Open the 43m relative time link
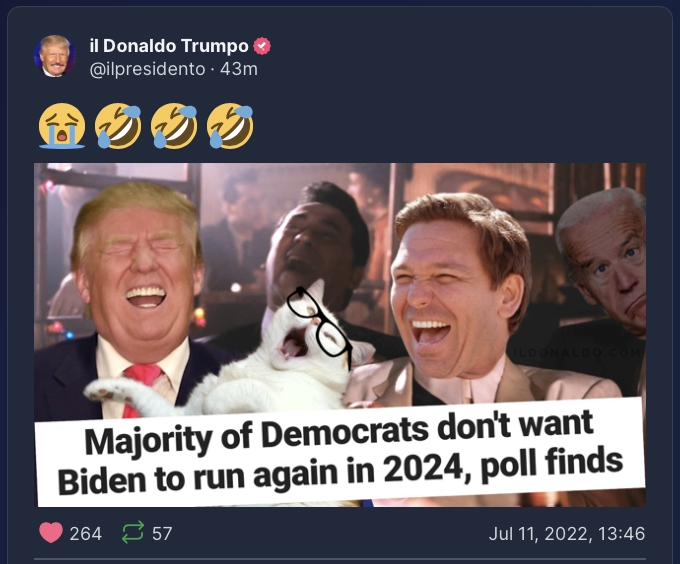The image size is (680, 564). pyautogui.click(x=239, y=69)
